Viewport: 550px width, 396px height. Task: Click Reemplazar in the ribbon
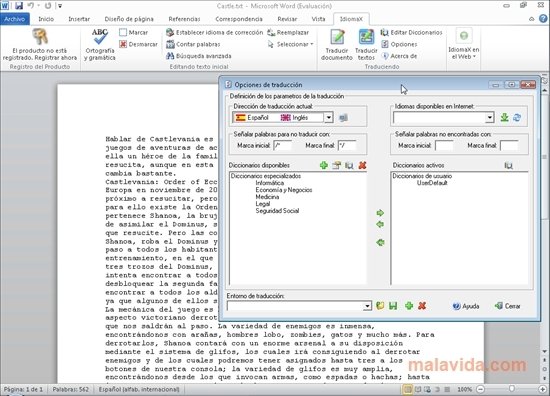pos(288,33)
